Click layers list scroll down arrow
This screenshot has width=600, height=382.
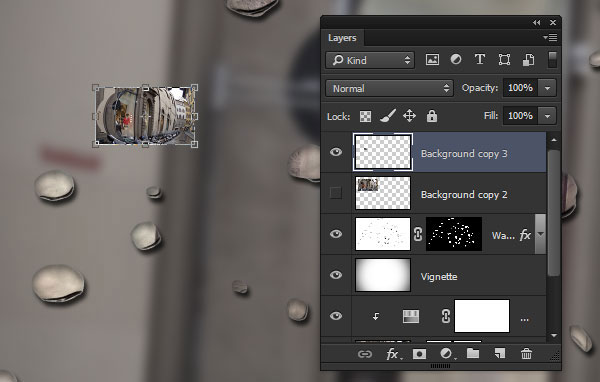554,335
